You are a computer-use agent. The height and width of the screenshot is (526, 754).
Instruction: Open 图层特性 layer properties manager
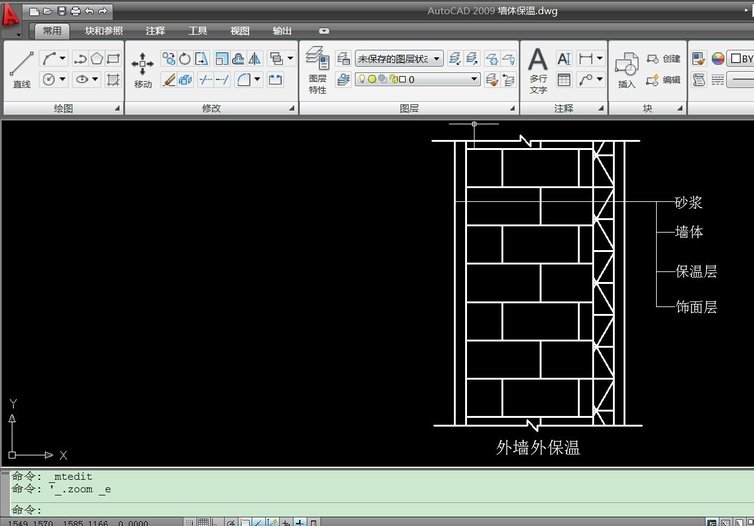(317, 70)
